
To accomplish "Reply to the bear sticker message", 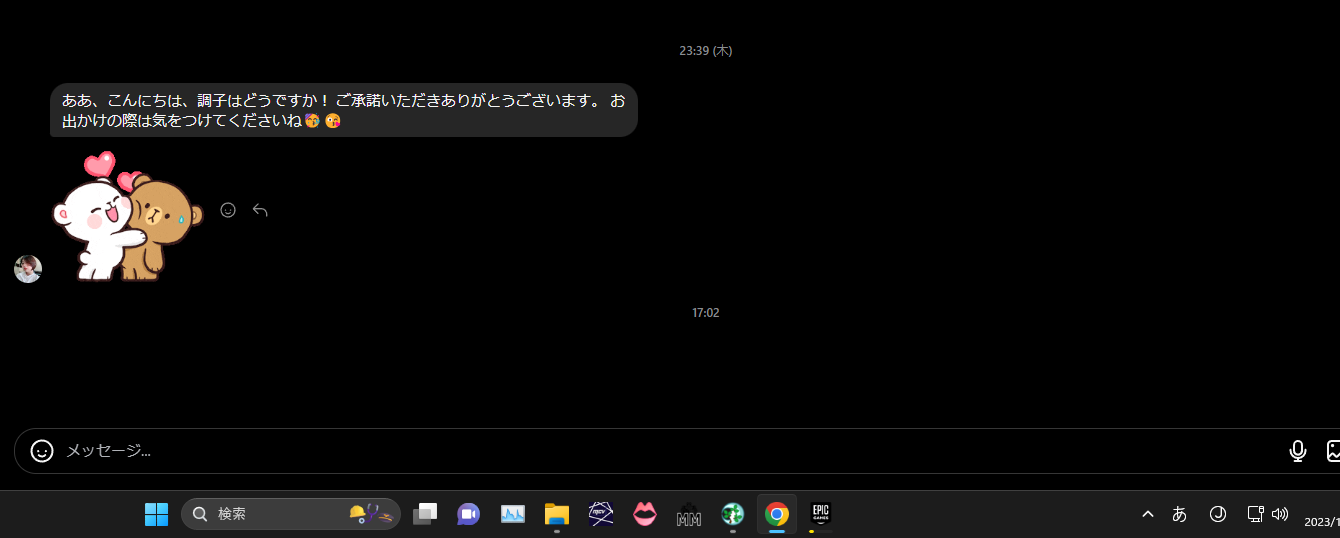I will click(260, 210).
